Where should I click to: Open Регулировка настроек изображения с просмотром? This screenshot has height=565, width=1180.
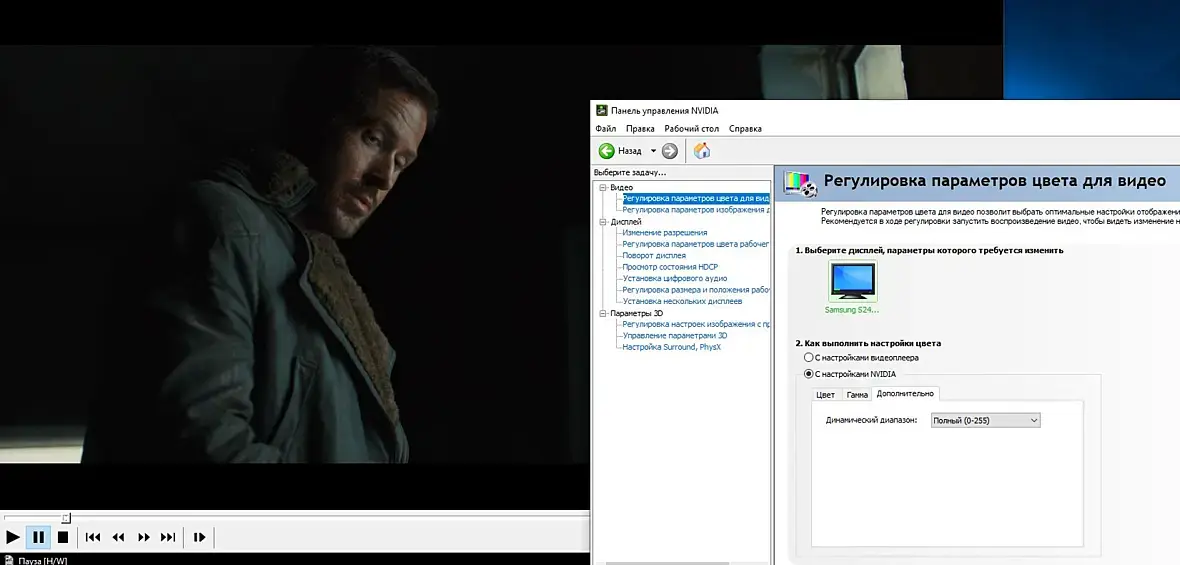(695, 324)
